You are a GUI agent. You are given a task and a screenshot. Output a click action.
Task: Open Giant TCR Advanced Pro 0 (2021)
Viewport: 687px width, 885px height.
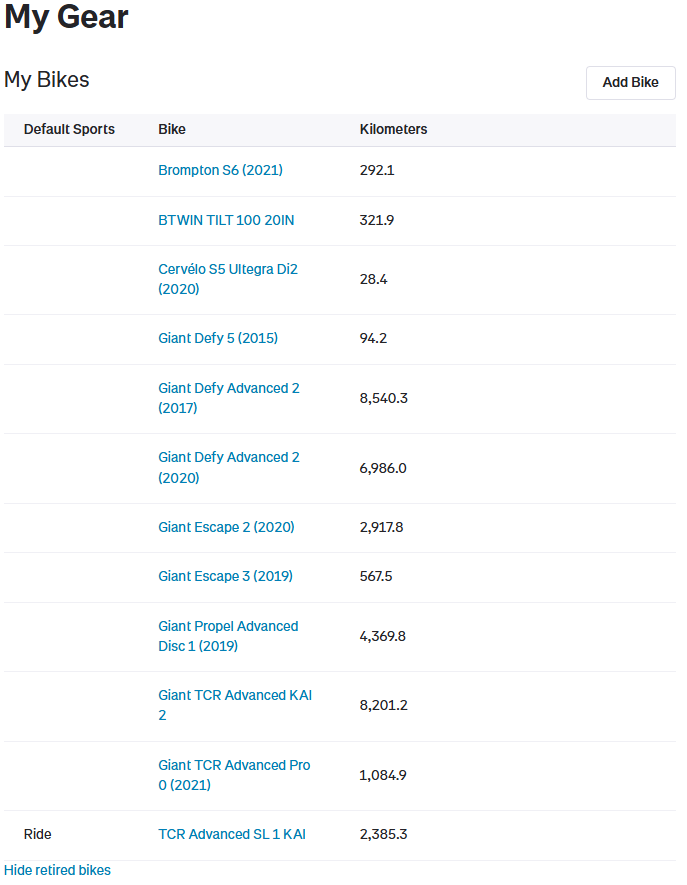pos(234,775)
